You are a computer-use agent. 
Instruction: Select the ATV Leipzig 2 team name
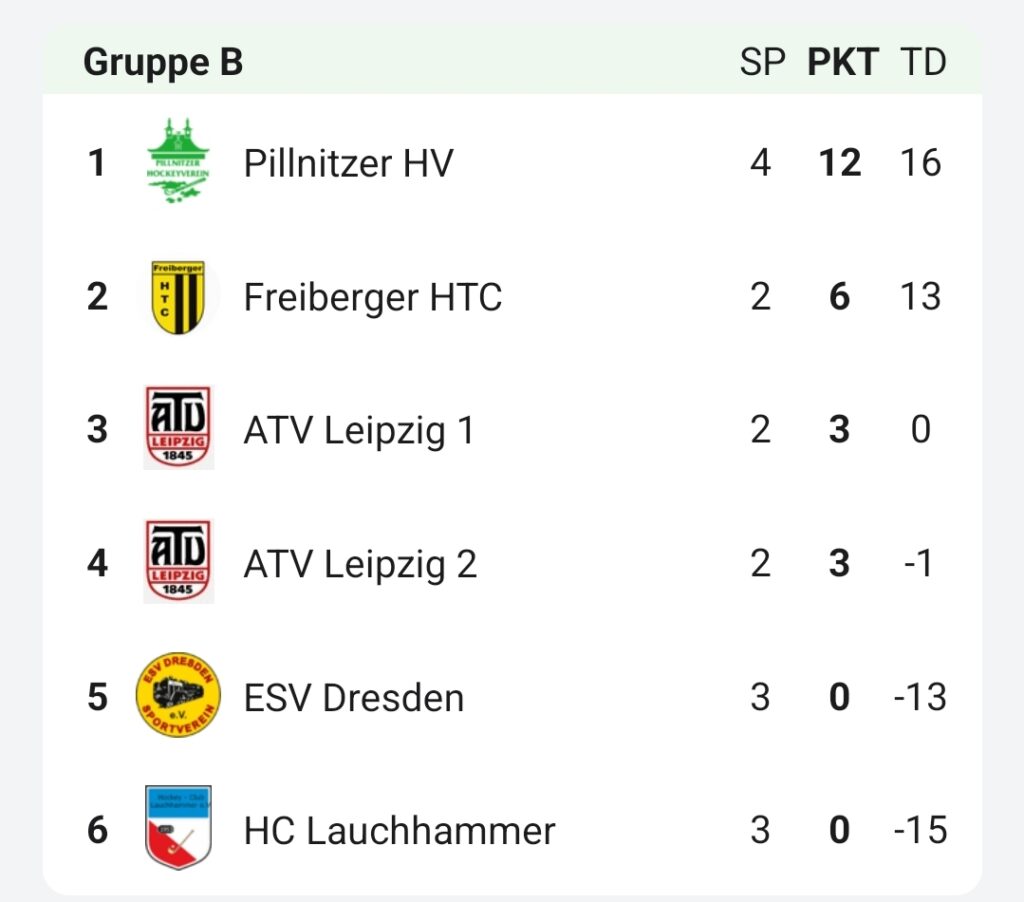[x=360, y=564]
